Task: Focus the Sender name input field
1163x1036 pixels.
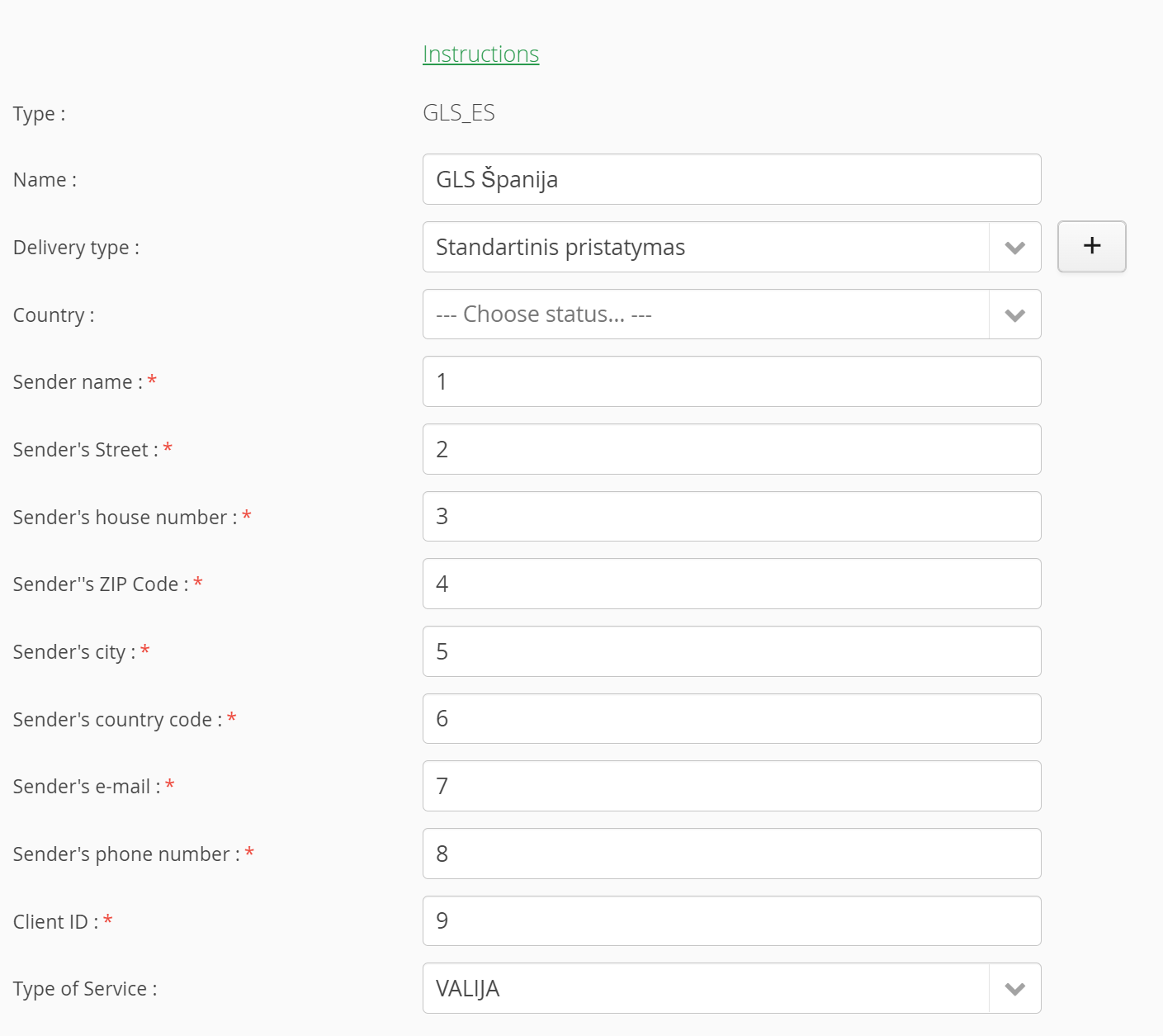Action: [x=732, y=381]
